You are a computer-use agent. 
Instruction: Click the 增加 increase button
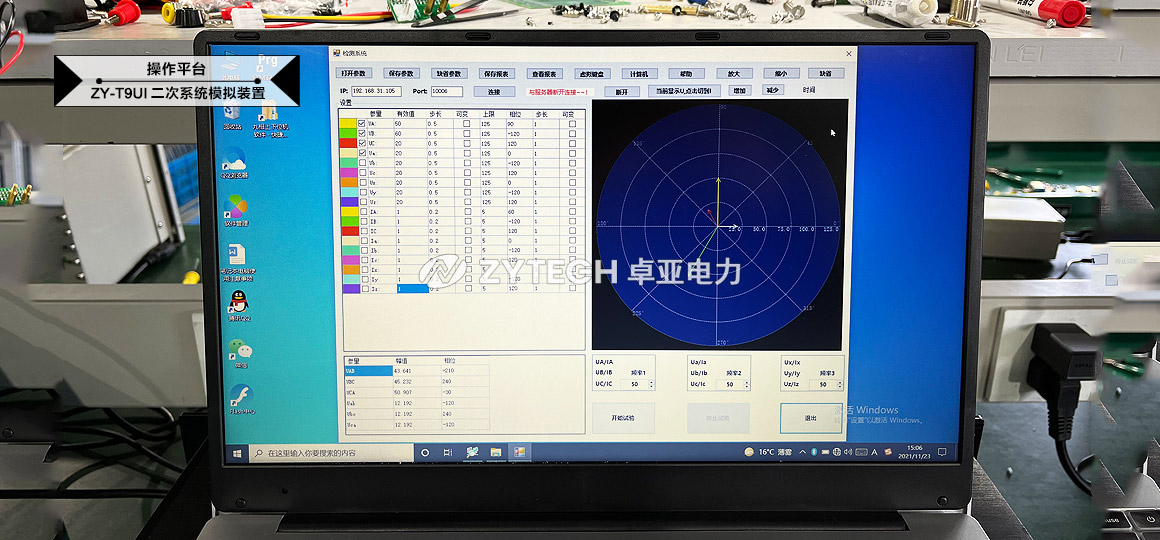[x=739, y=90]
